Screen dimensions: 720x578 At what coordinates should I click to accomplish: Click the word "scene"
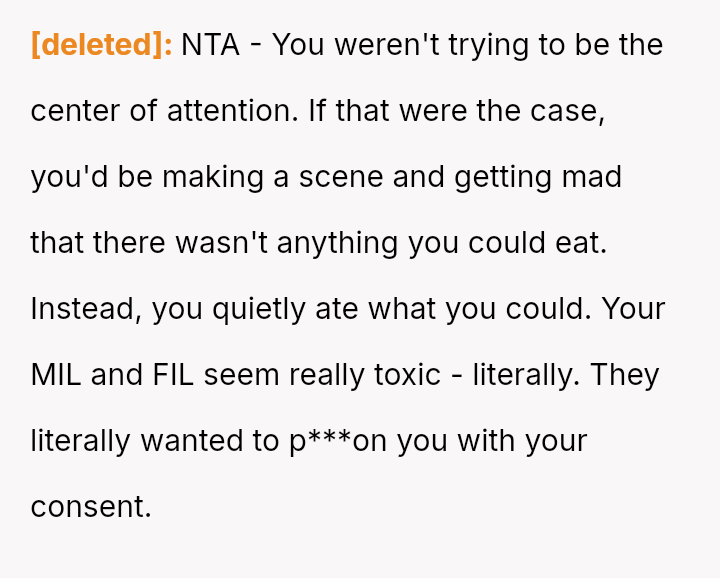(338, 177)
